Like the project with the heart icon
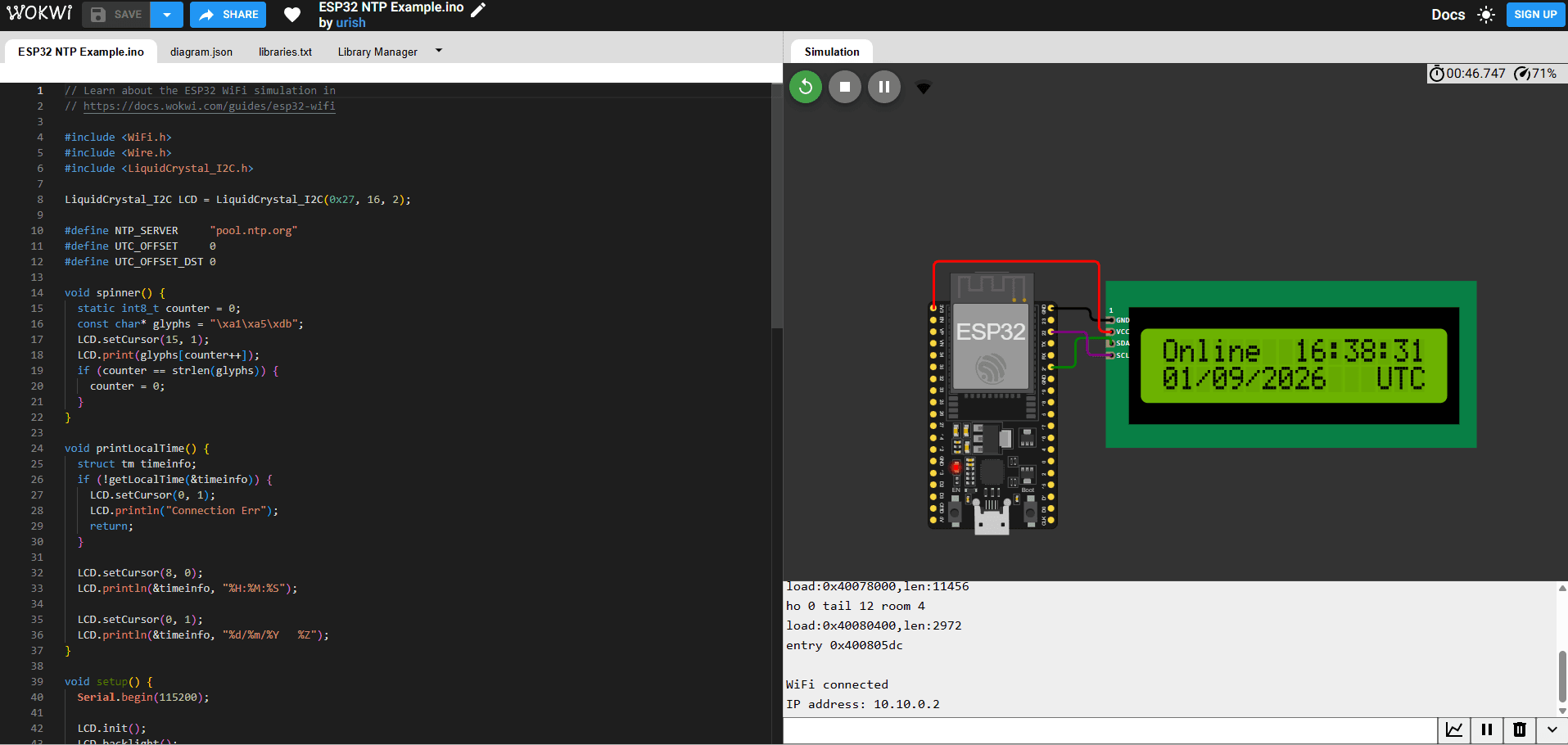 291,15
